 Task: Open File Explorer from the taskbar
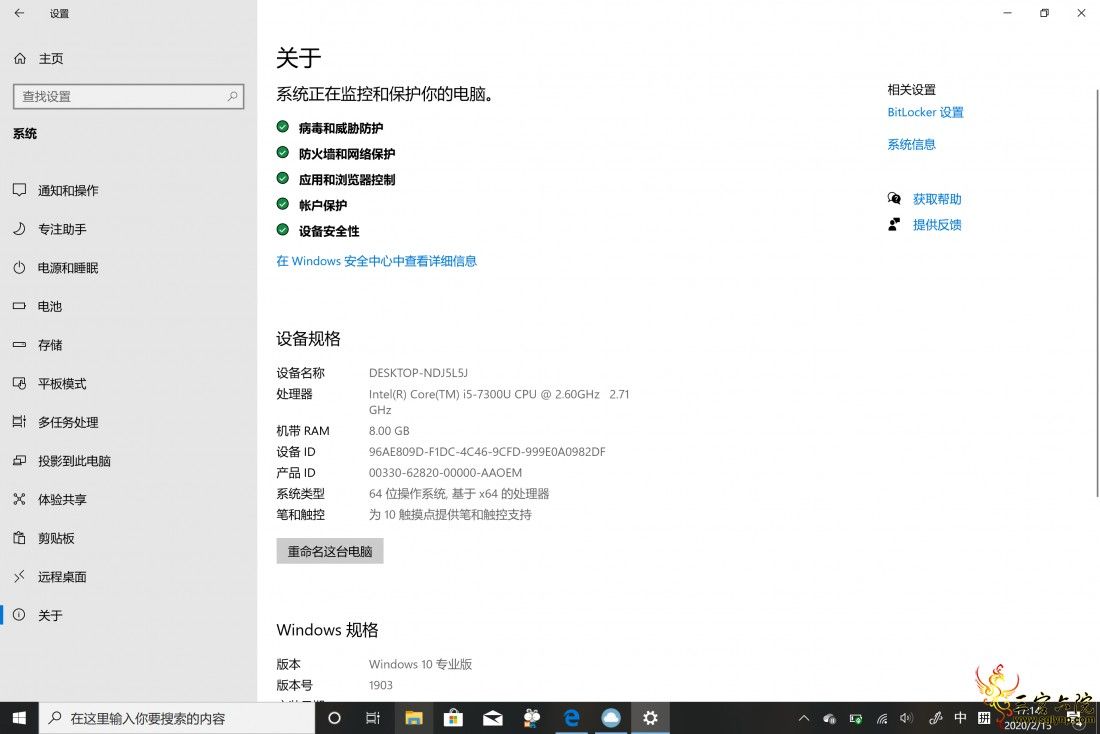[414, 718]
